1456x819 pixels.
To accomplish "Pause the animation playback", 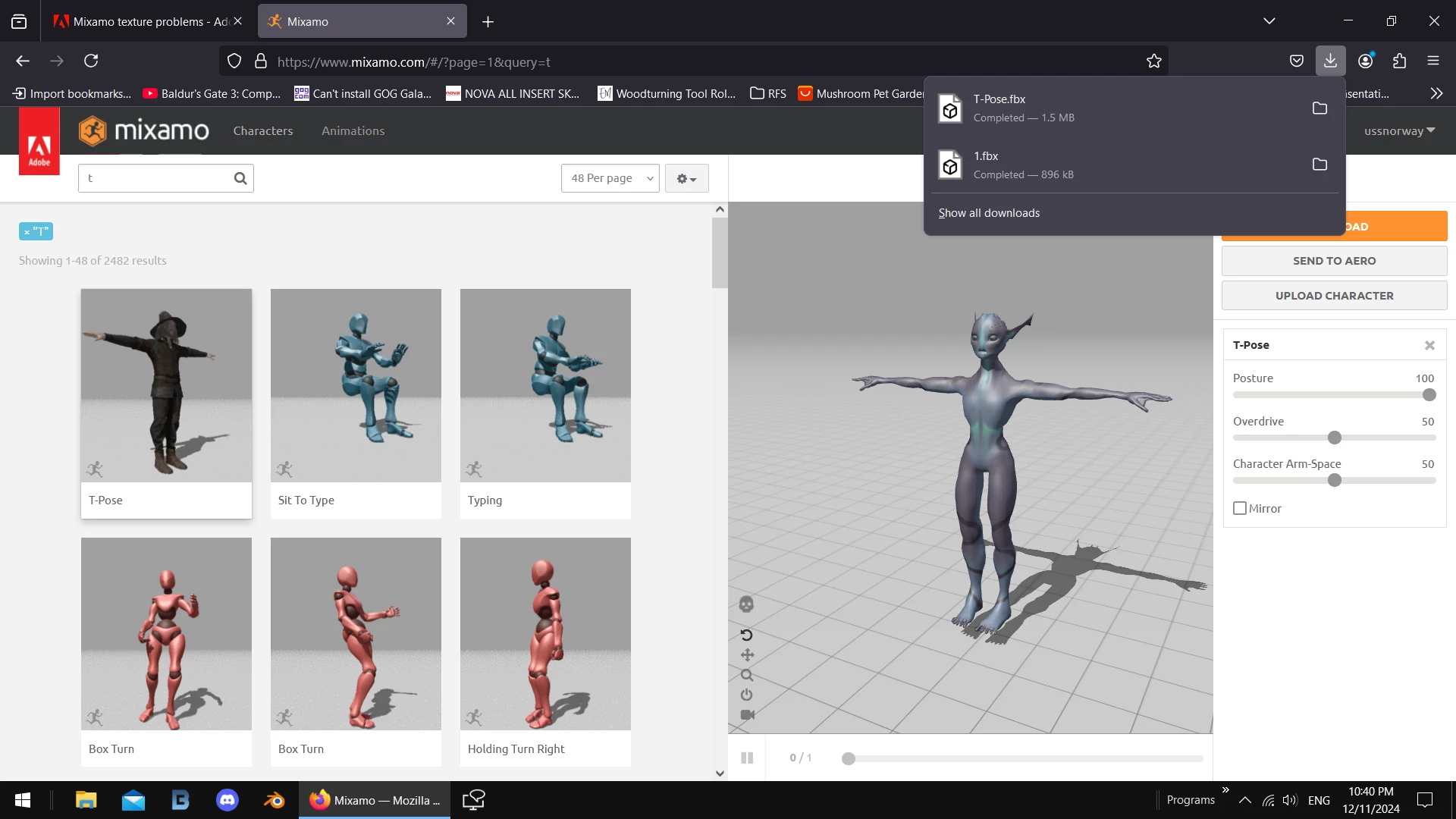I will (x=747, y=758).
